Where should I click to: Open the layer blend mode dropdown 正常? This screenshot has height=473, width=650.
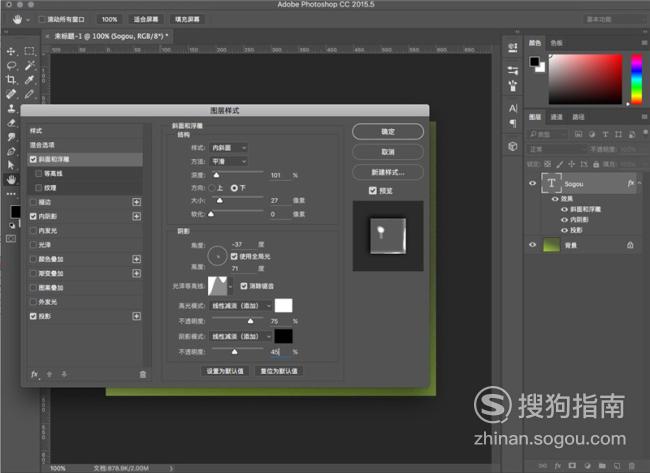pyautogui.click(x=557, y=149)
